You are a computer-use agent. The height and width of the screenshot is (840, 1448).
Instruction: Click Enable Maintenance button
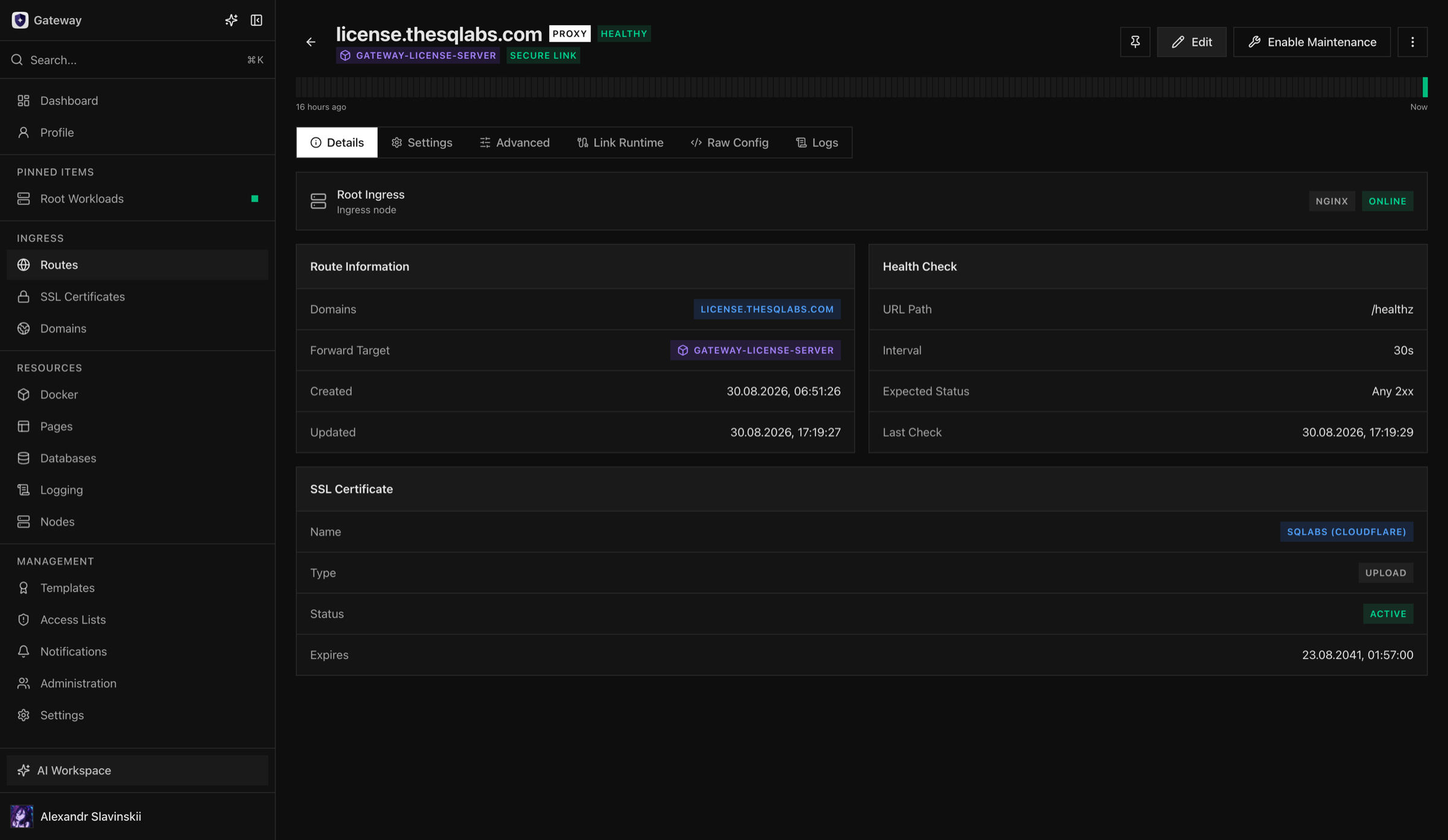click(1312, 42)
